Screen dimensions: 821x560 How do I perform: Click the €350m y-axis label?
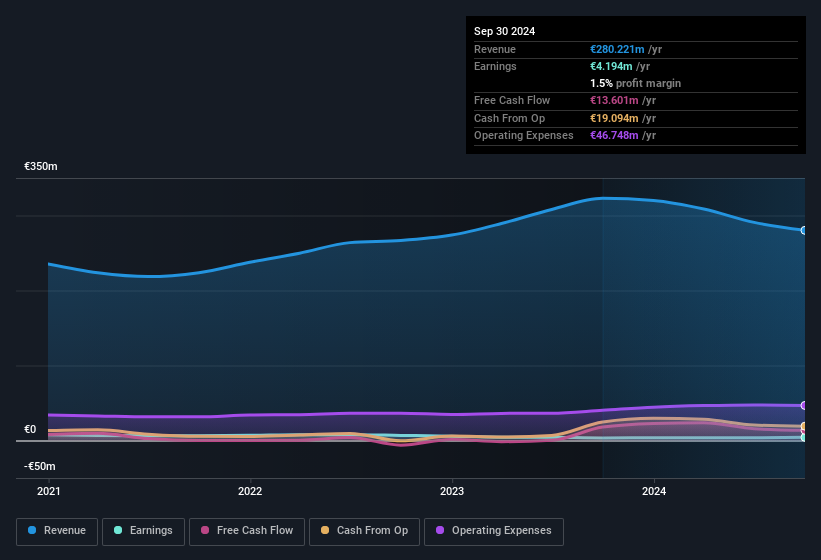[x=41, y=166]
